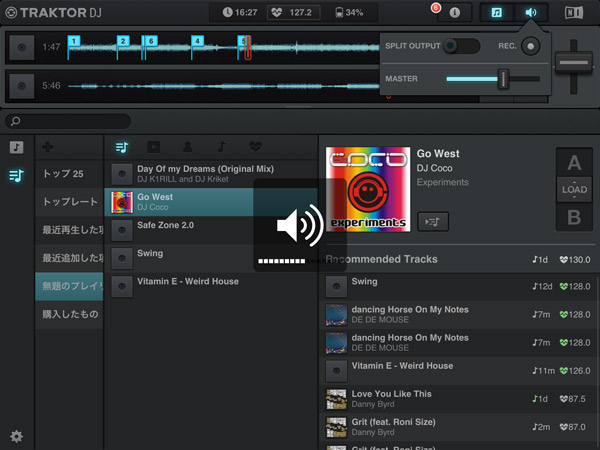The width and height of the screenshot is (600, 450).
Task: Select the トップ 25 playlist
Action: (x=69, y=174)
